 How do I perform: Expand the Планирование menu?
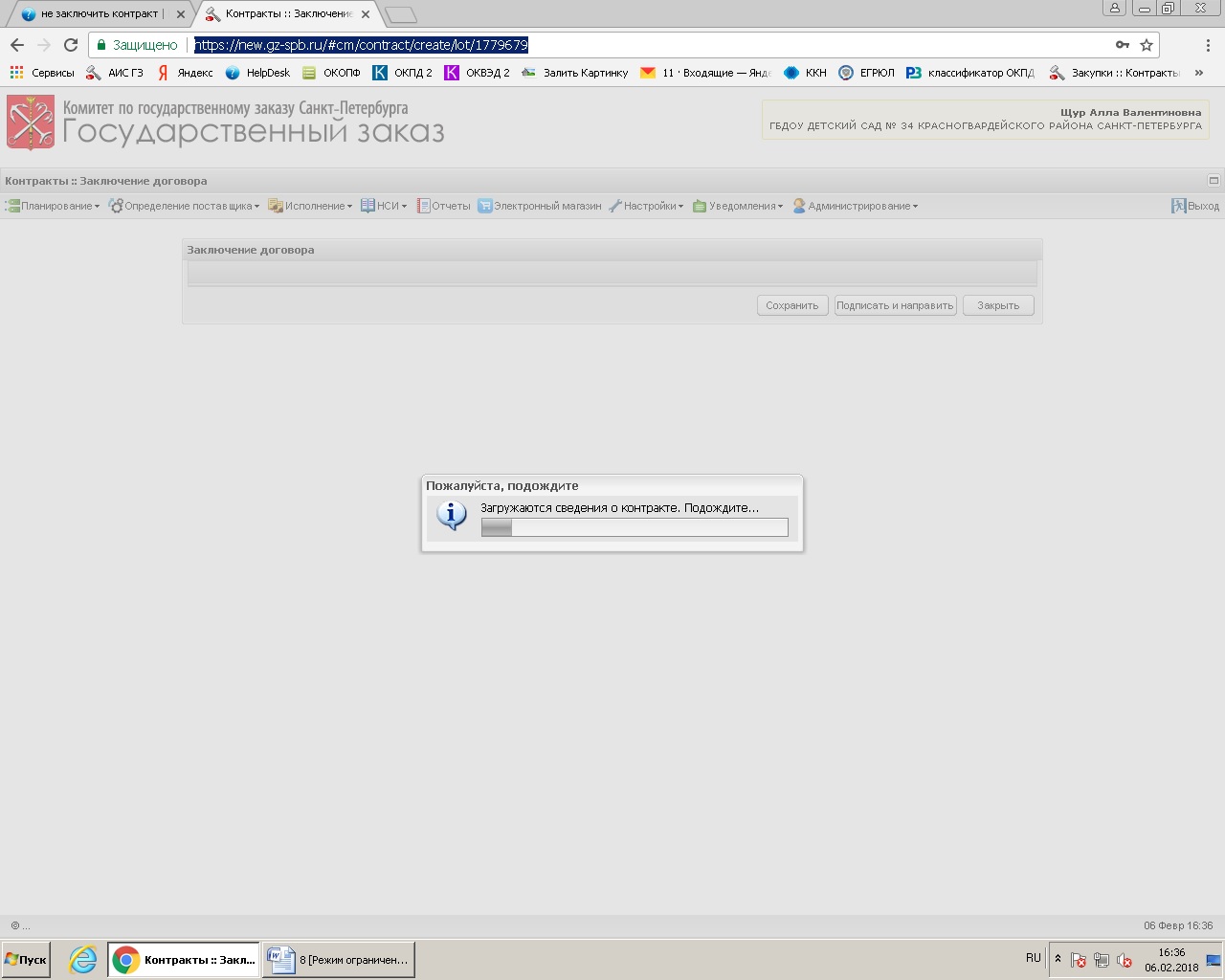tap(53, 206)
